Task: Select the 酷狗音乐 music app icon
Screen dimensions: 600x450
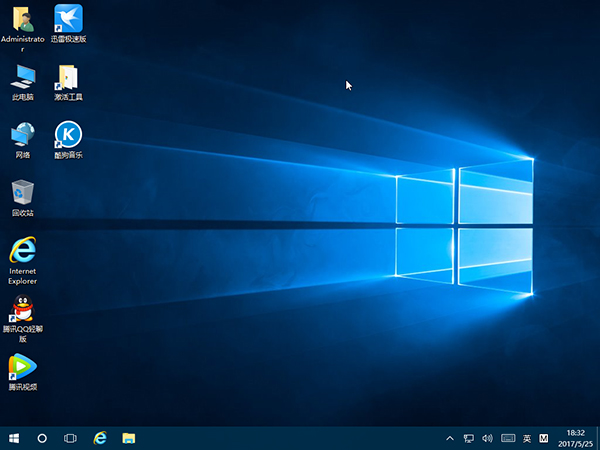Action: click(x=68, y=135)
